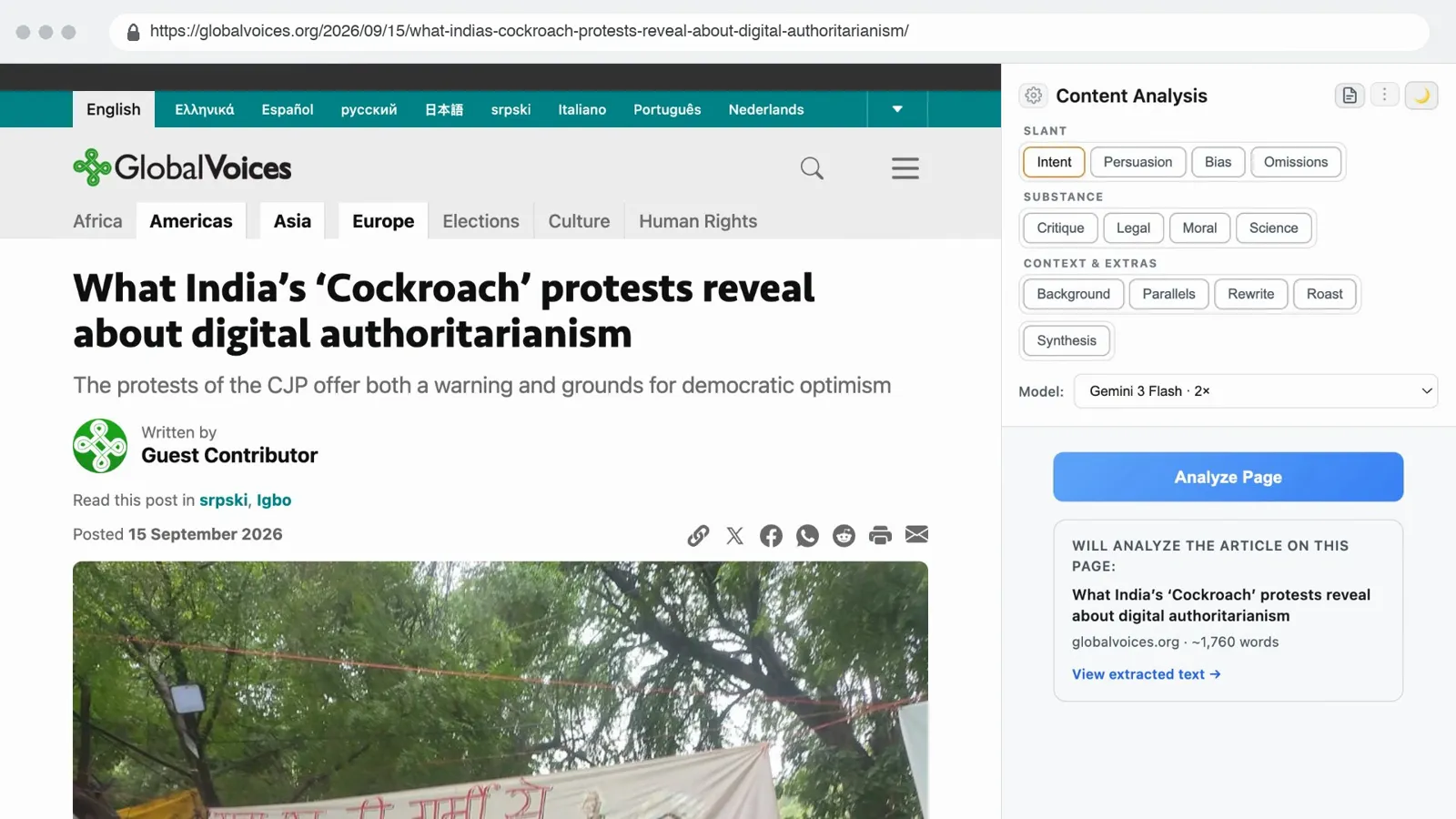Select the Synthesis chip
Viewport: 1456px width, 819px height.
(1067, 340)
